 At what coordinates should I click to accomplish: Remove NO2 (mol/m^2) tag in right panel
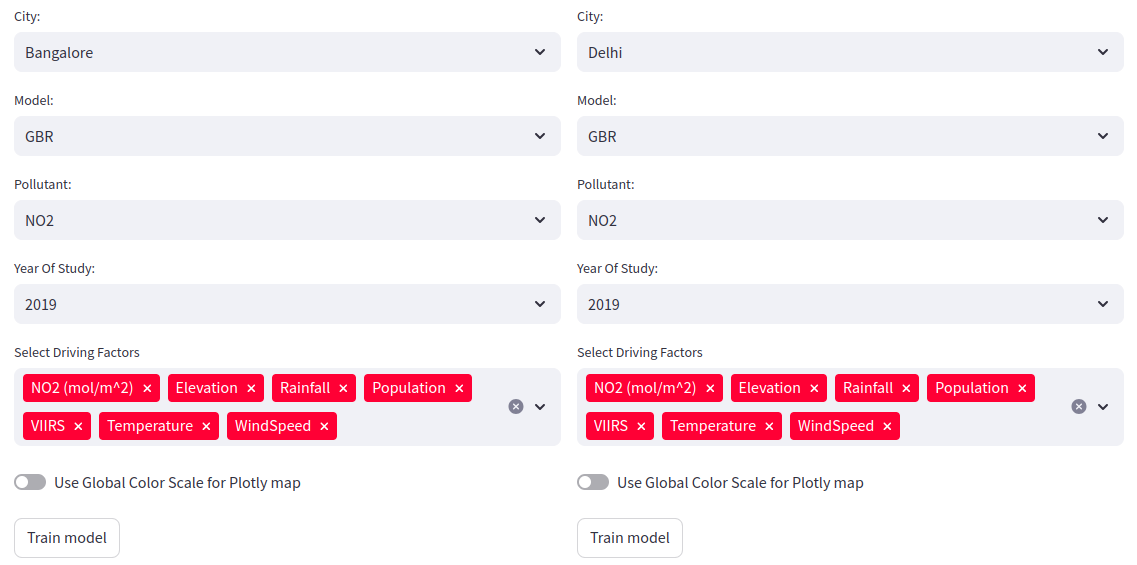pos(710,388)
